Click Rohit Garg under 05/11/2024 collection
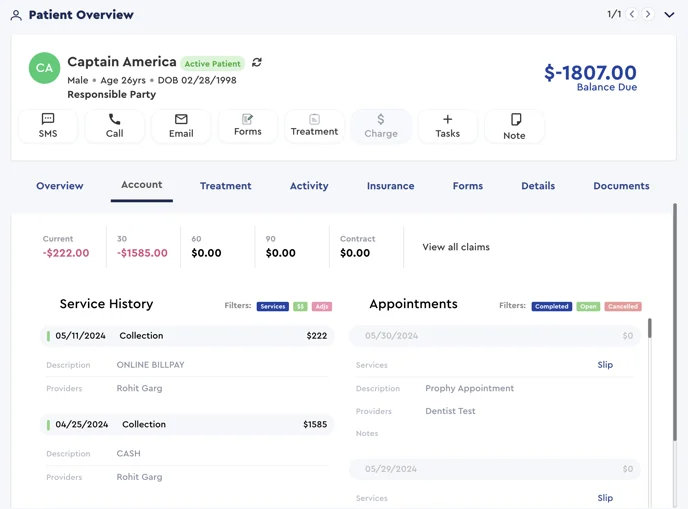Screen dimensions: 688x509 140,388
